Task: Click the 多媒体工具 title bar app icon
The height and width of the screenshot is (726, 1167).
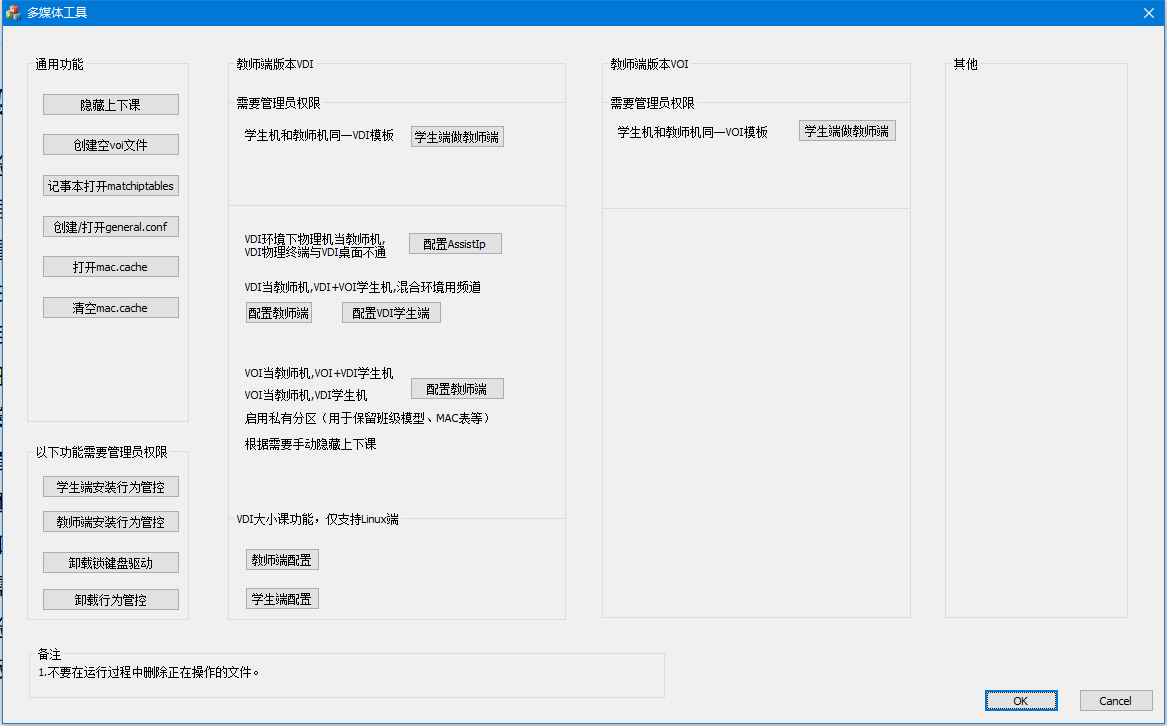Action: (x=13, y=13)
